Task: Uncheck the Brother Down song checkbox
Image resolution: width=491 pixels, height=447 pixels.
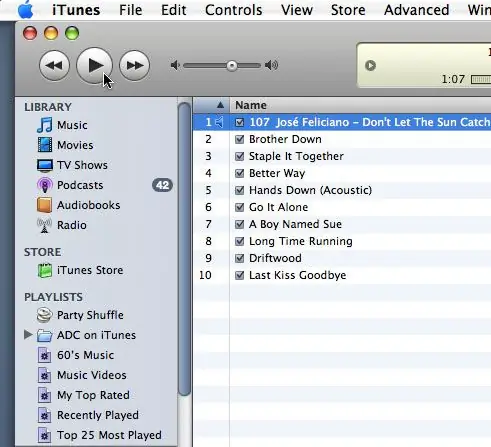Action: pyautogui.click(x=239, y=139)
